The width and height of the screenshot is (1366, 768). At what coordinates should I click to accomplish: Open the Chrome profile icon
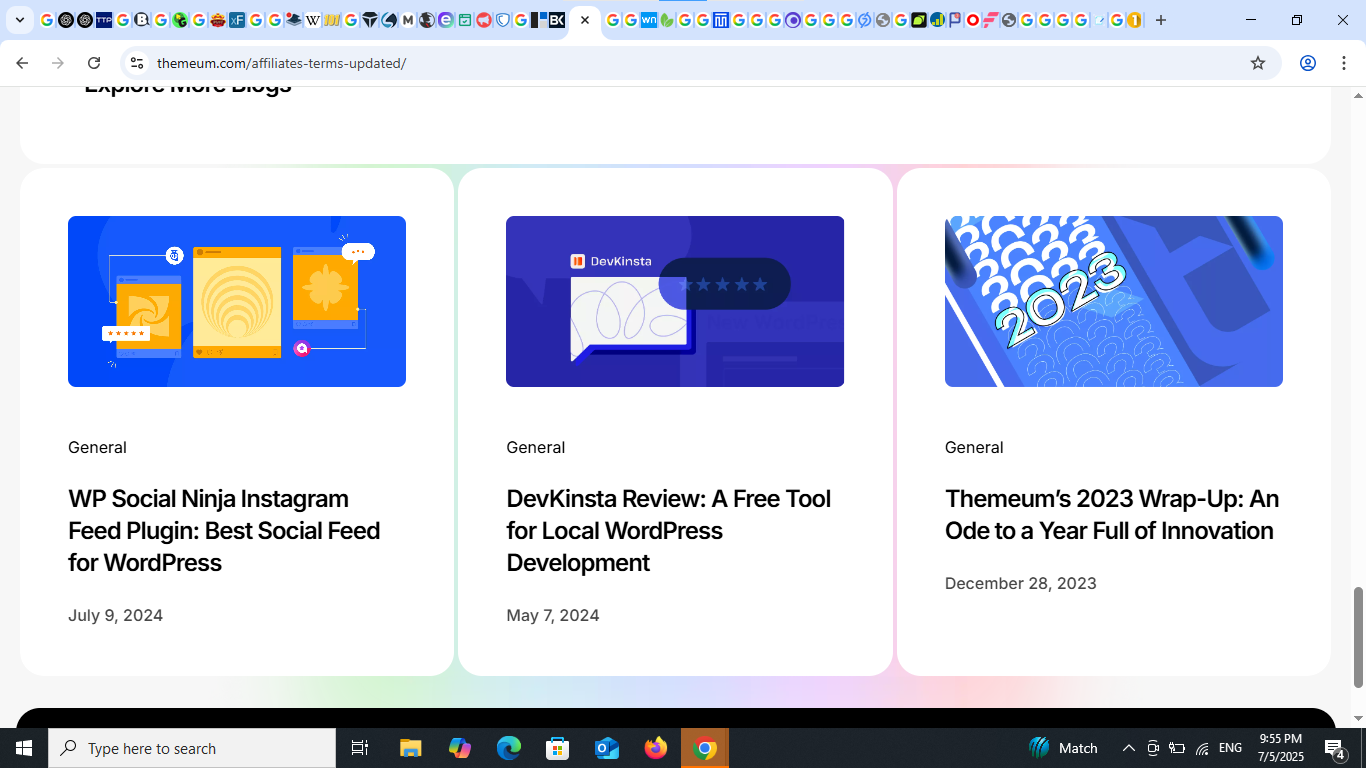(1308, 63)
